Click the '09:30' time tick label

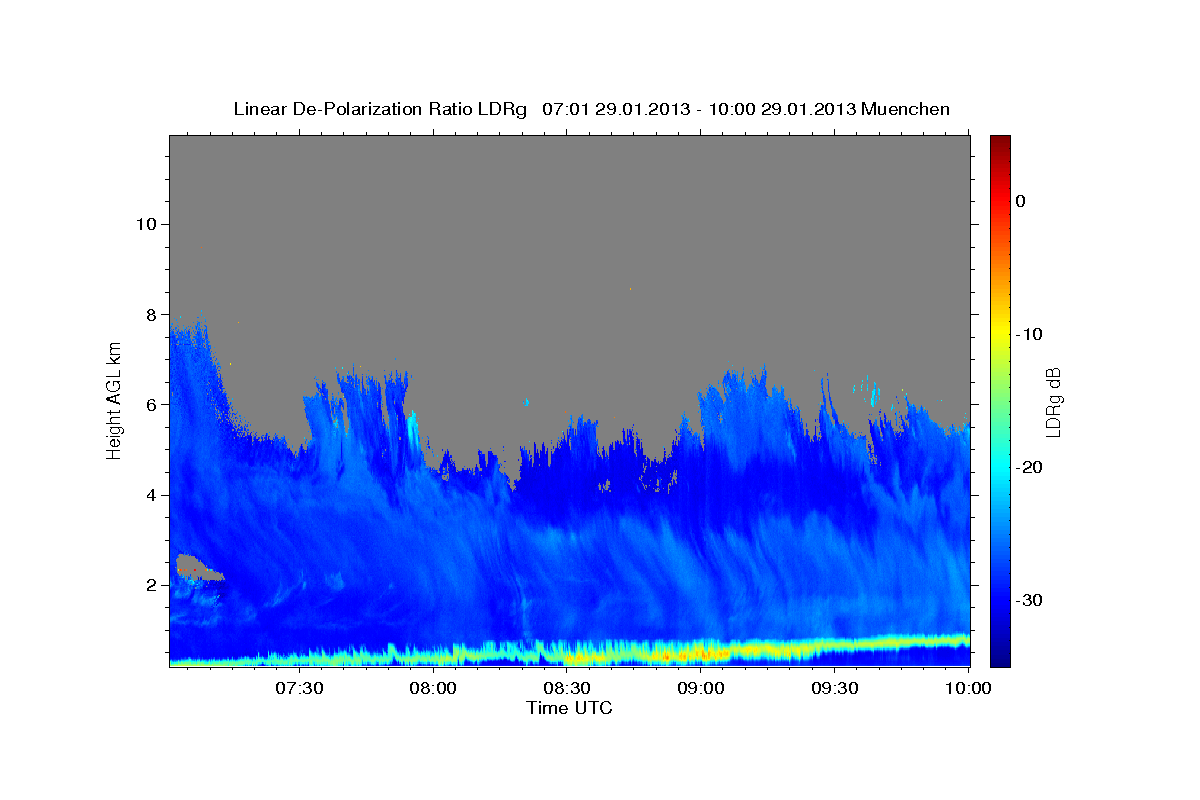point(834,688)
